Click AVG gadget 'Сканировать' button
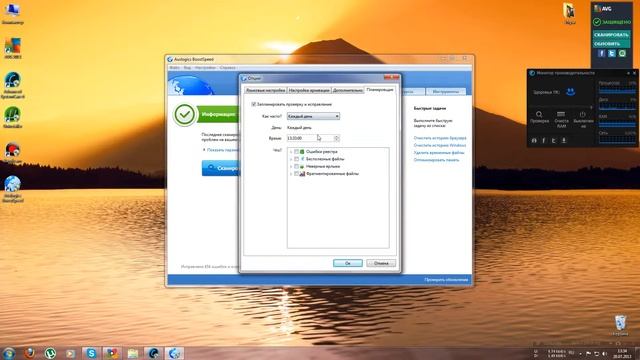This screenshot has height=360, width=640. tap(611, 35)
